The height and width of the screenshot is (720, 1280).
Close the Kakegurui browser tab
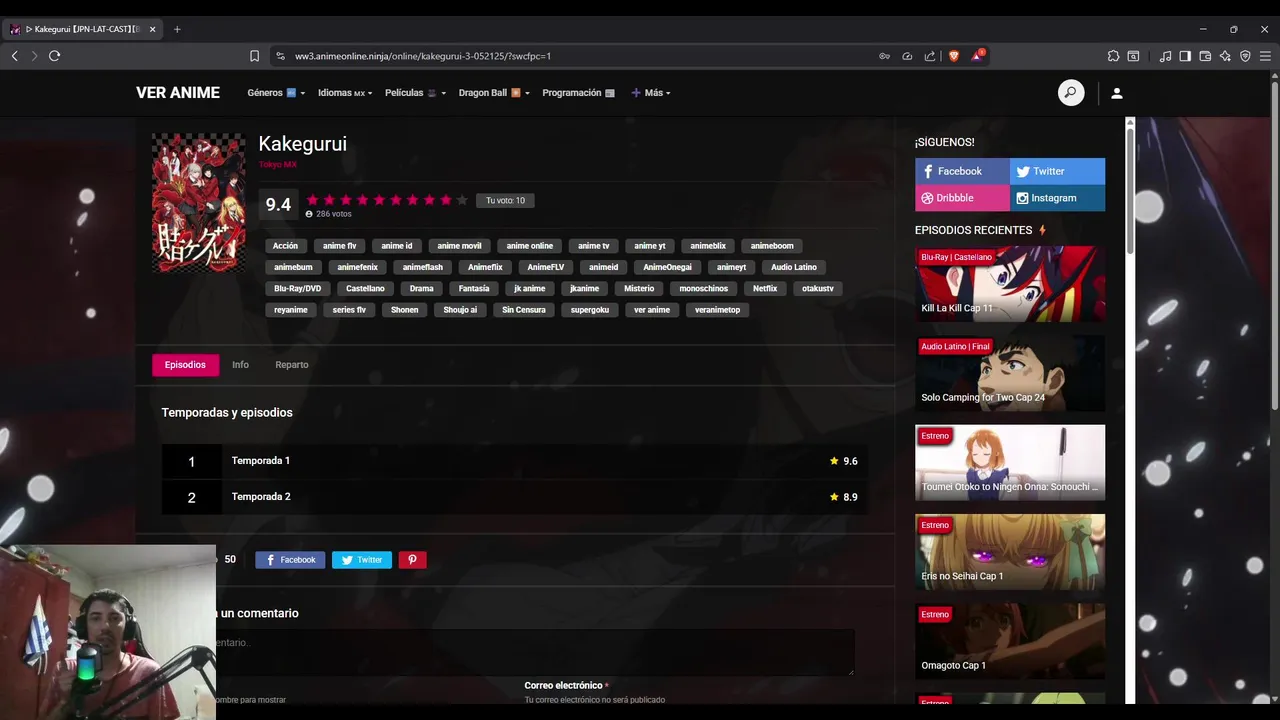pos(152,29)
